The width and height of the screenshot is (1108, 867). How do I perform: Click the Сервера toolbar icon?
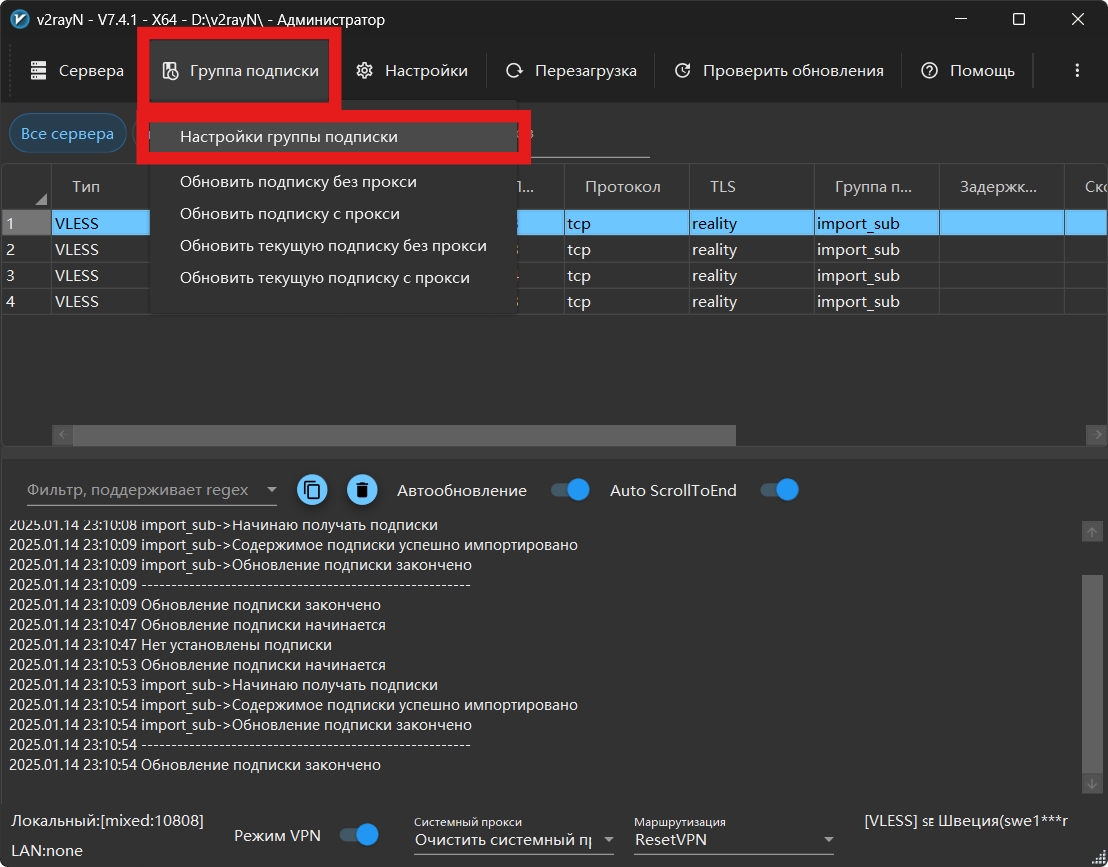click(39, 71)
